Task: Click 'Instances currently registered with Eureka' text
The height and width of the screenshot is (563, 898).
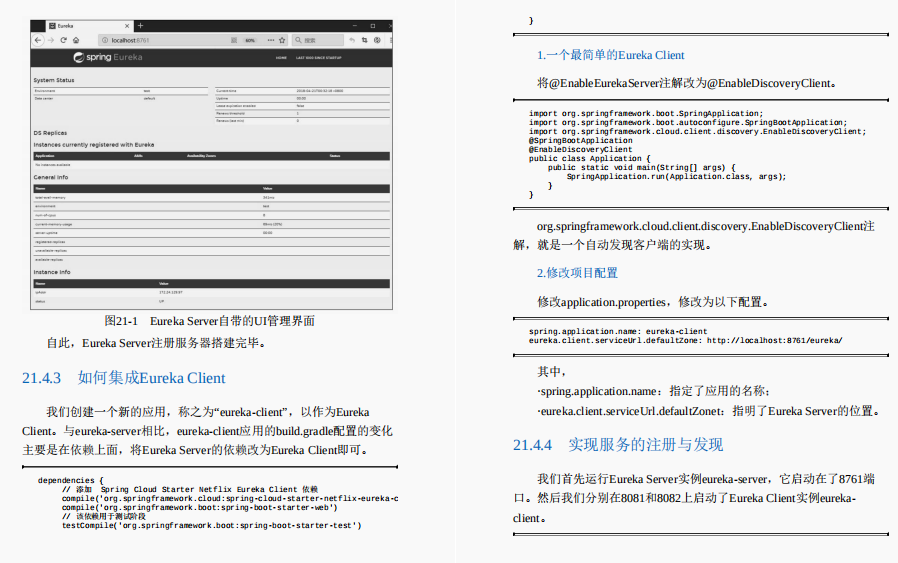Action: click(94, 145)
